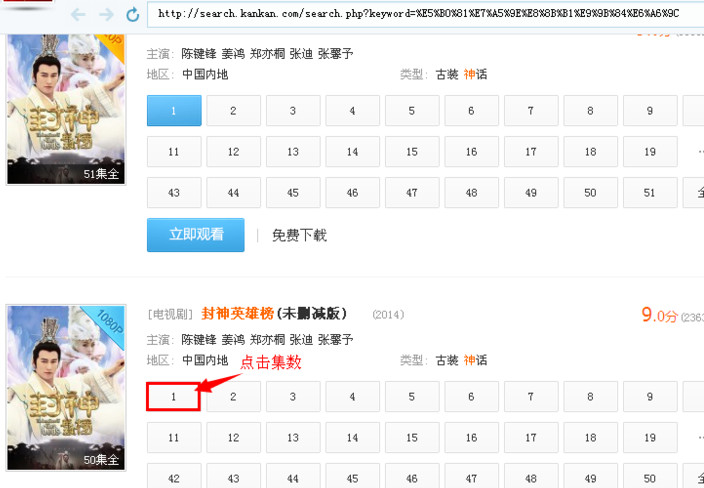Select episode 3 of the 未删减版 series
The width and height of the screenshot is (704, 488).
tap(293, 396)
